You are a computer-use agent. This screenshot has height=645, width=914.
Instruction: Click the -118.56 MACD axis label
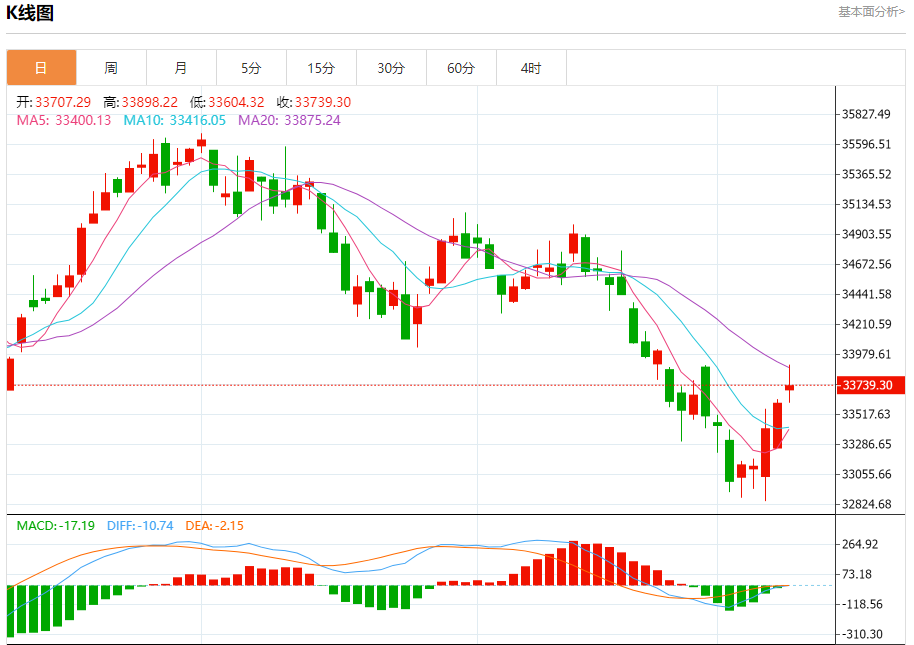(x=863, y=604)
